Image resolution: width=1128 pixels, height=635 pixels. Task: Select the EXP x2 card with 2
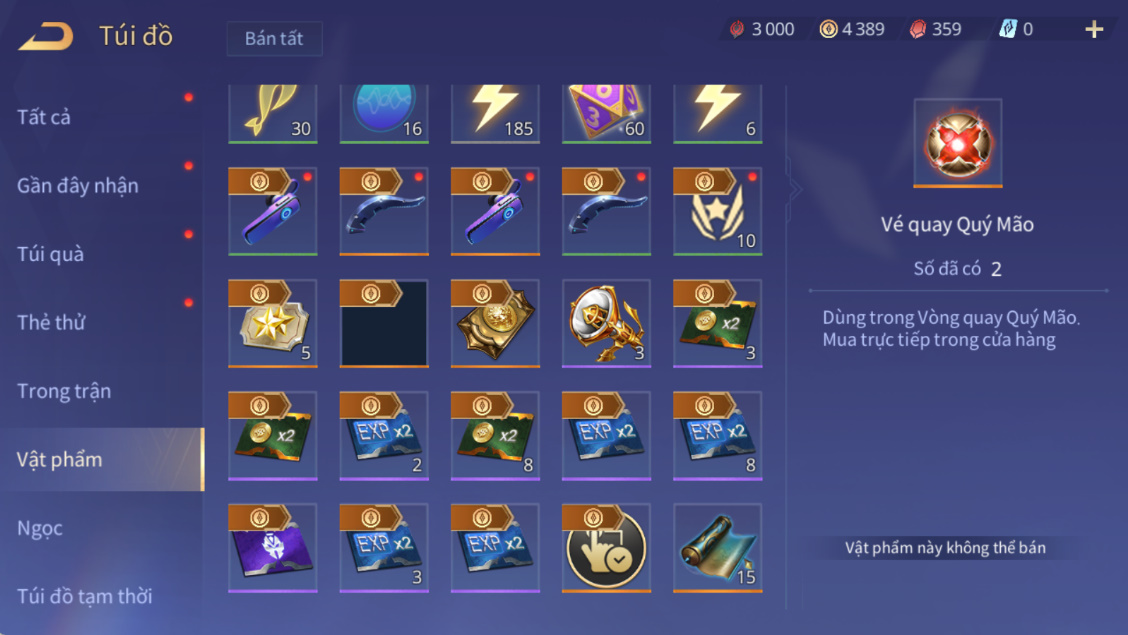point(384,436)
